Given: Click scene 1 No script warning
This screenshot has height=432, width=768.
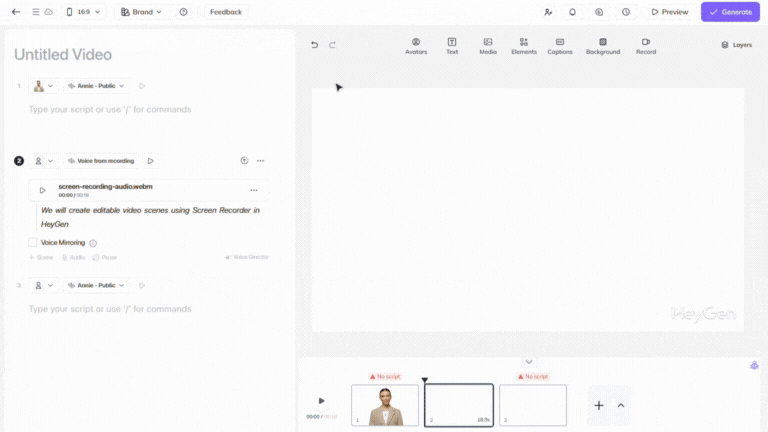Looking at the screenshot, I should coord(385,377).
